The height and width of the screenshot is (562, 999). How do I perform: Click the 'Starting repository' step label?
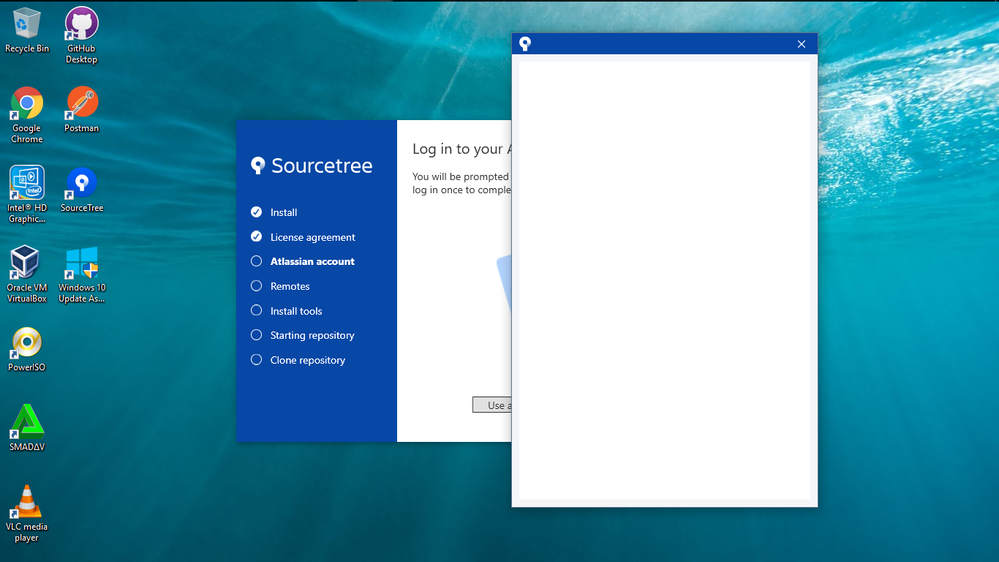click(x=312, y=335)
